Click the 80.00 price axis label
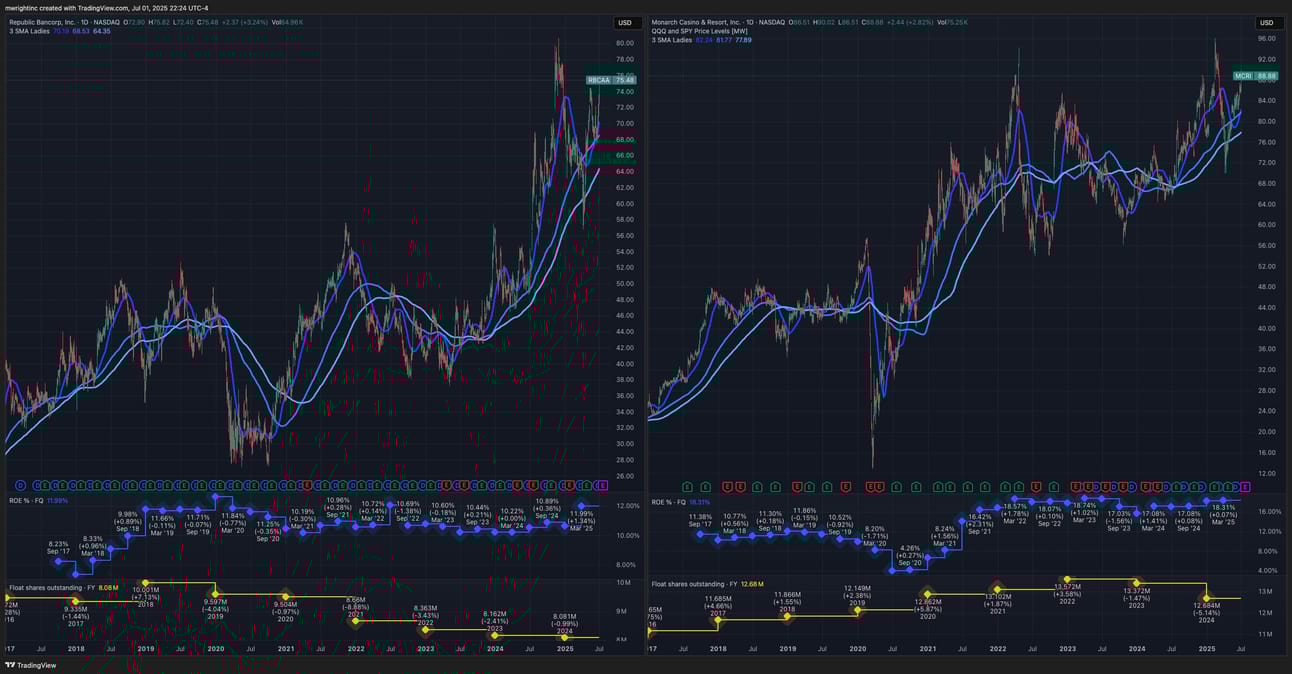The height and width of the screenshot is (674, 1292). tap(625, 43)
